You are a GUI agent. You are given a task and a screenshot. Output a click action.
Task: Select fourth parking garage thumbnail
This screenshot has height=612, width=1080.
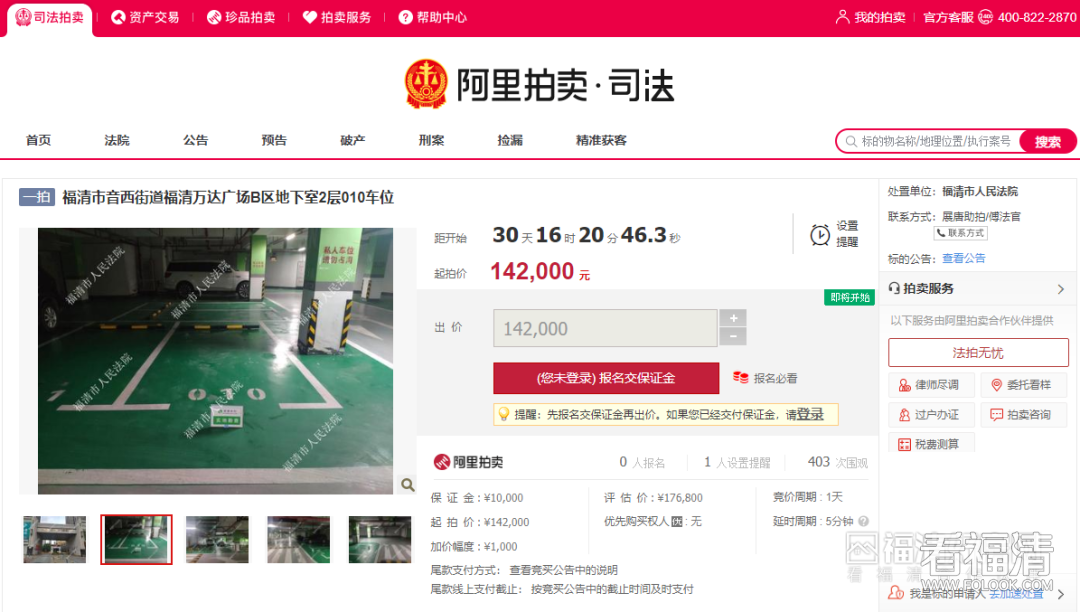[298, 540]
